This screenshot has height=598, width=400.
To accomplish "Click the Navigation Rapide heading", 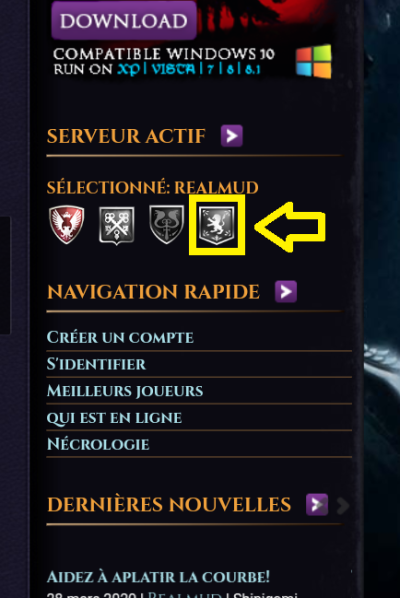I will (x=153, y=292).
